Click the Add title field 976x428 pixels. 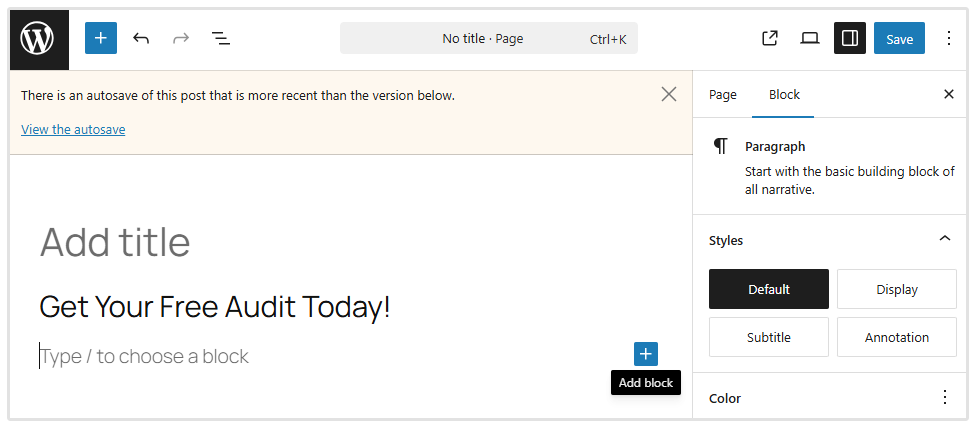pyautogui.click(x=115, y=243)
